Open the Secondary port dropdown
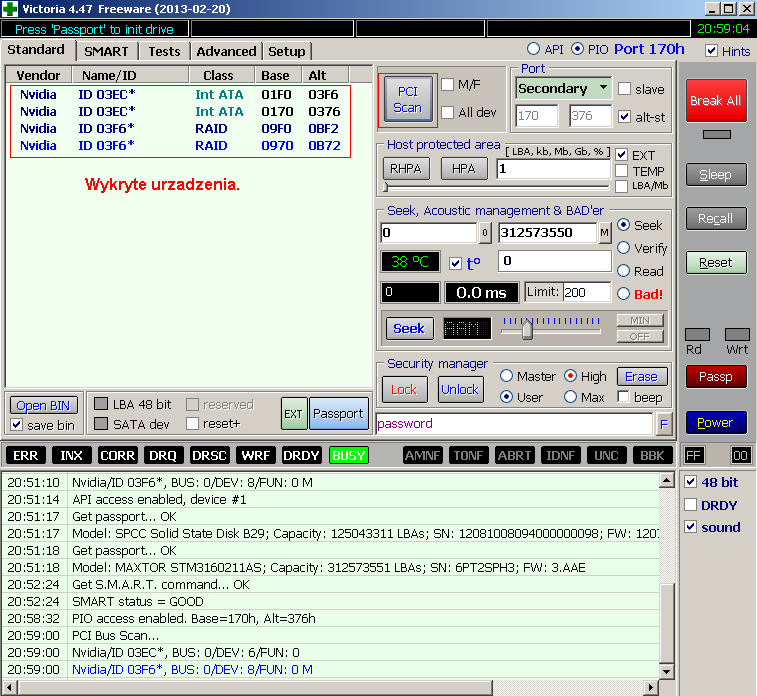This screenshot has height=696, width=757. [x=563, y=88]
